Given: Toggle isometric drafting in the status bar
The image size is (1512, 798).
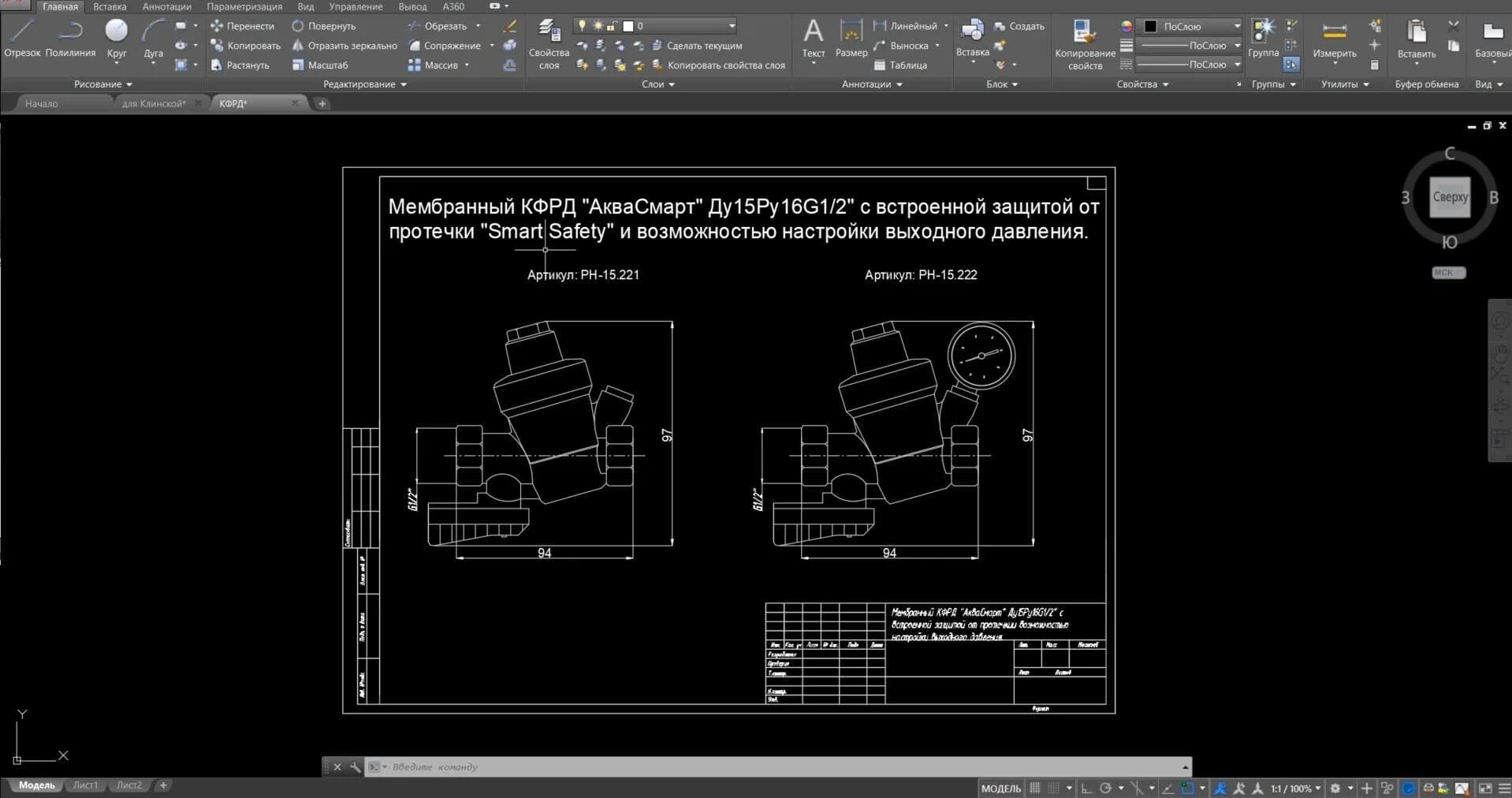Looking at the screenshot, I should 1138,788.
